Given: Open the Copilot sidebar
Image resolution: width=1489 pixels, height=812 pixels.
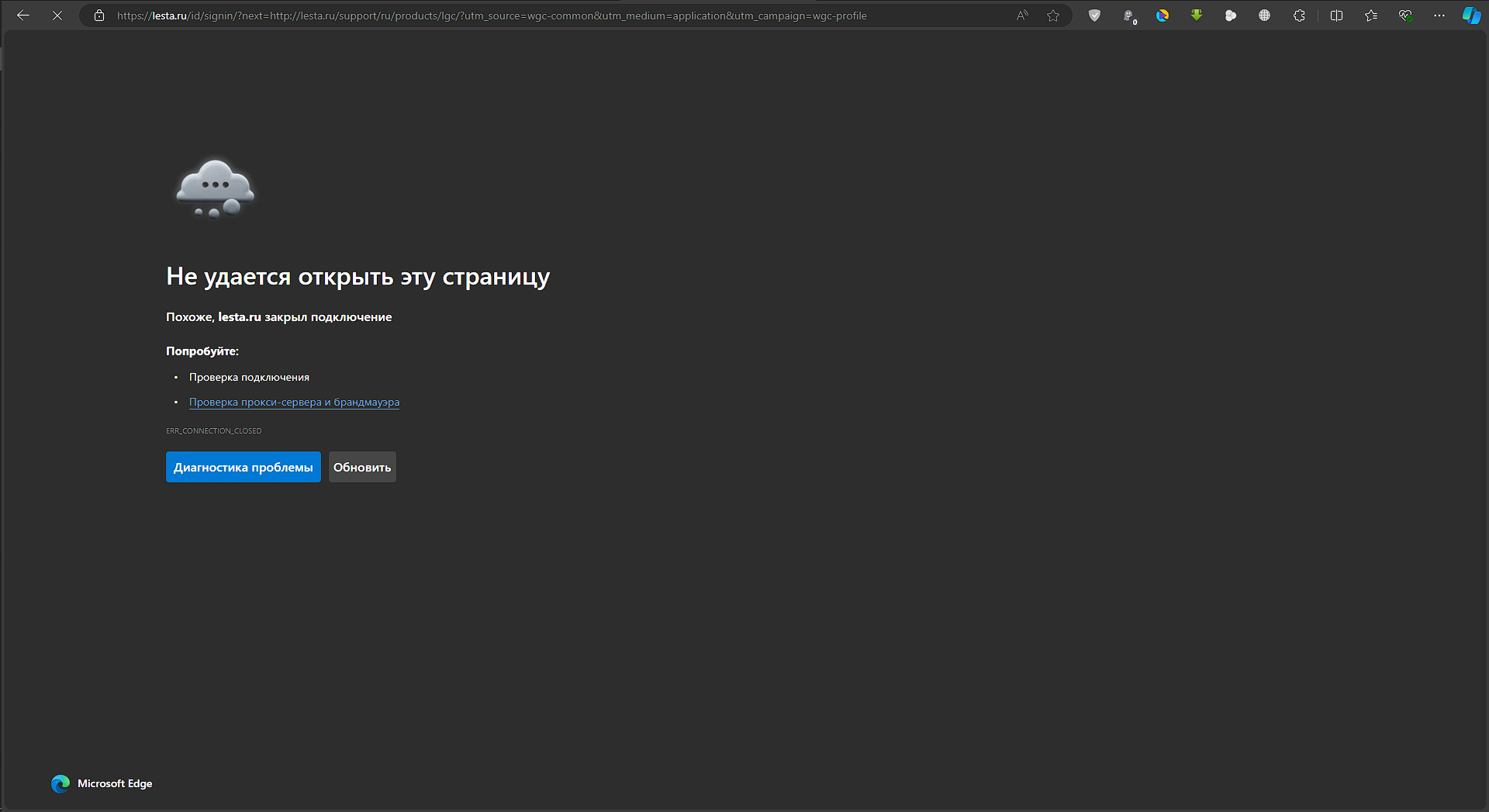Looking at the screenshot, I should click(x=1471, y=16).
